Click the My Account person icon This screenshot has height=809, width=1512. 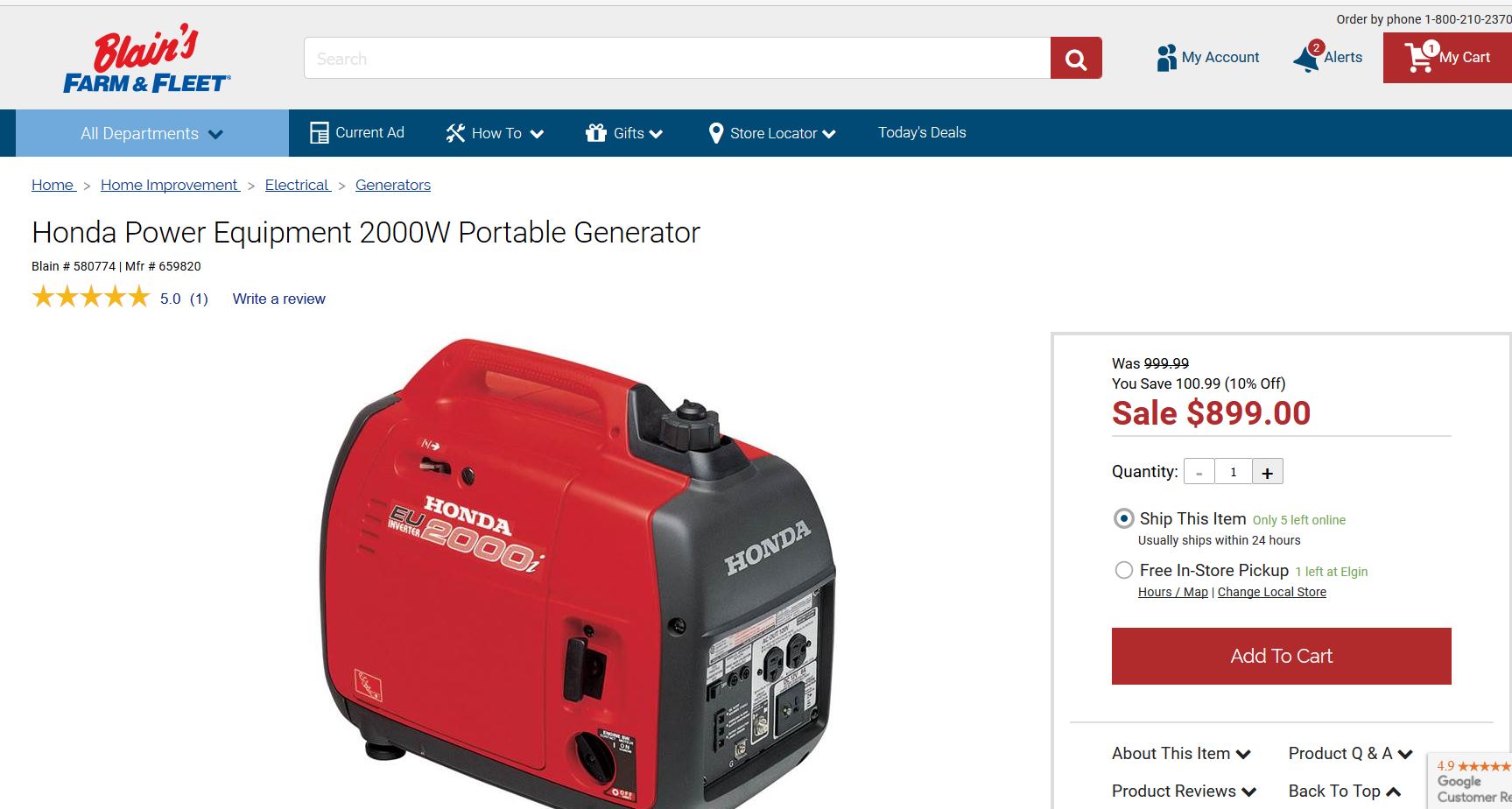tap(1166, 58)
